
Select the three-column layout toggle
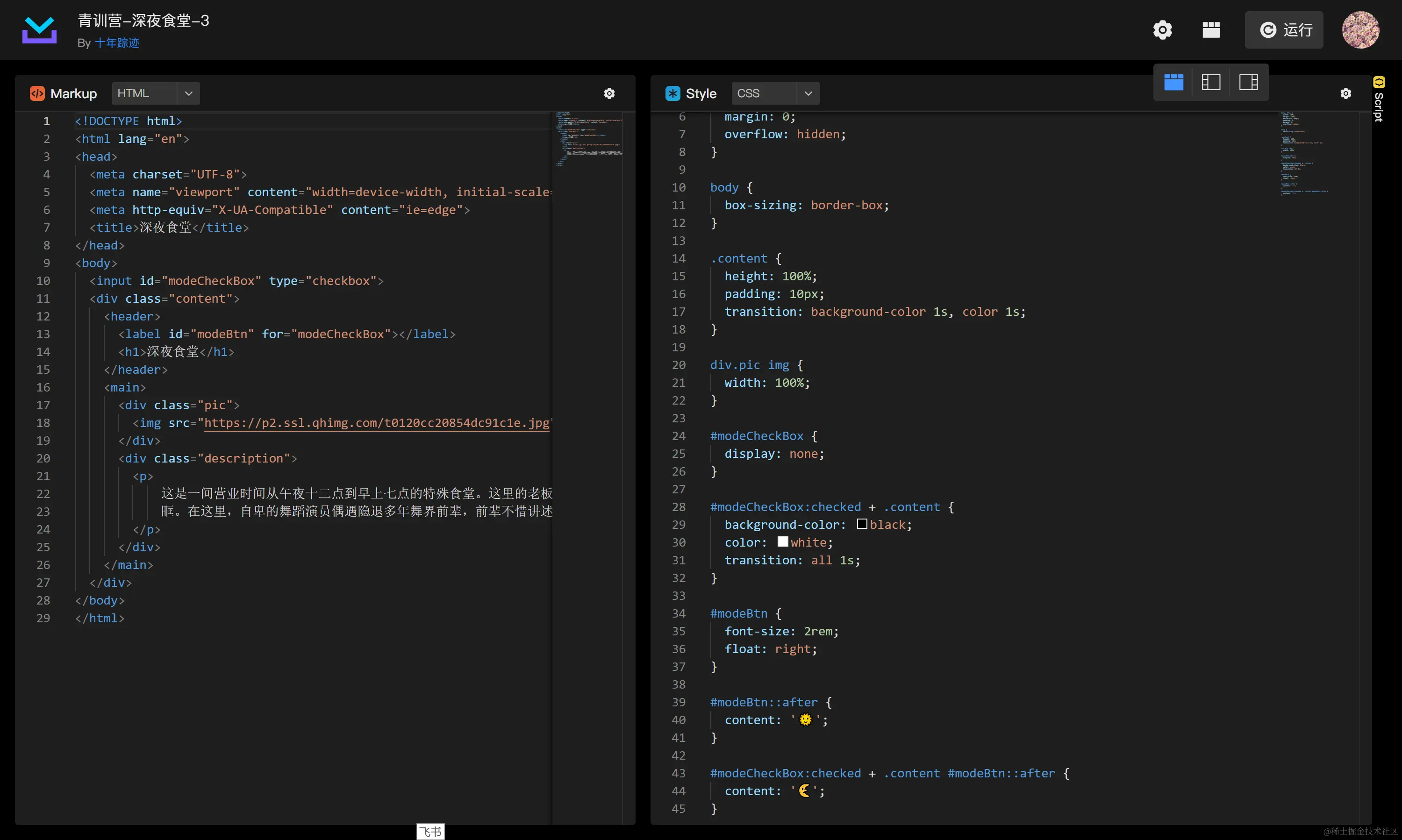coord(1173,83)
